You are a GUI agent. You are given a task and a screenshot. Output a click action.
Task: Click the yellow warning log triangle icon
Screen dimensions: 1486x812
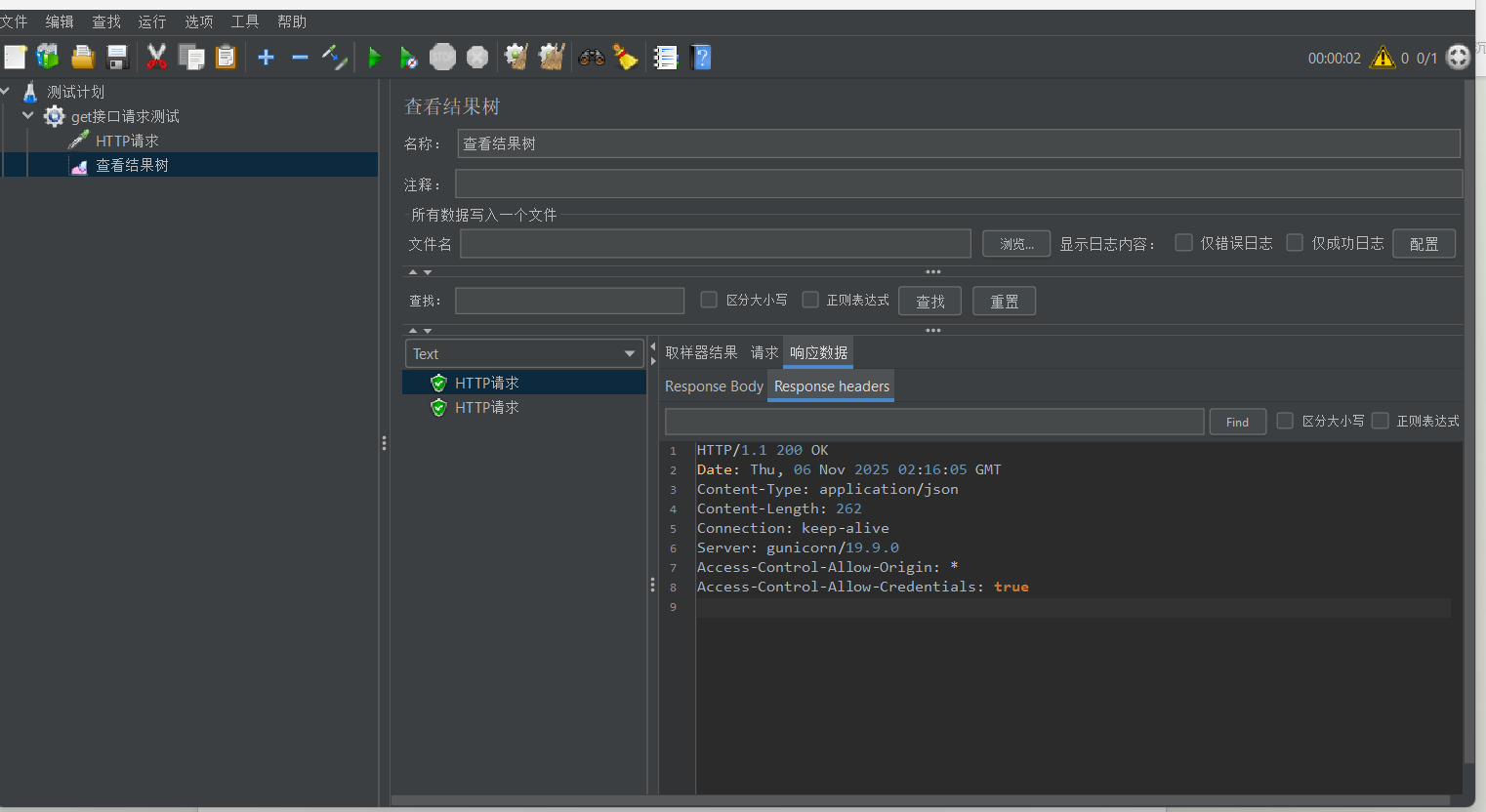click(1383, 58)
